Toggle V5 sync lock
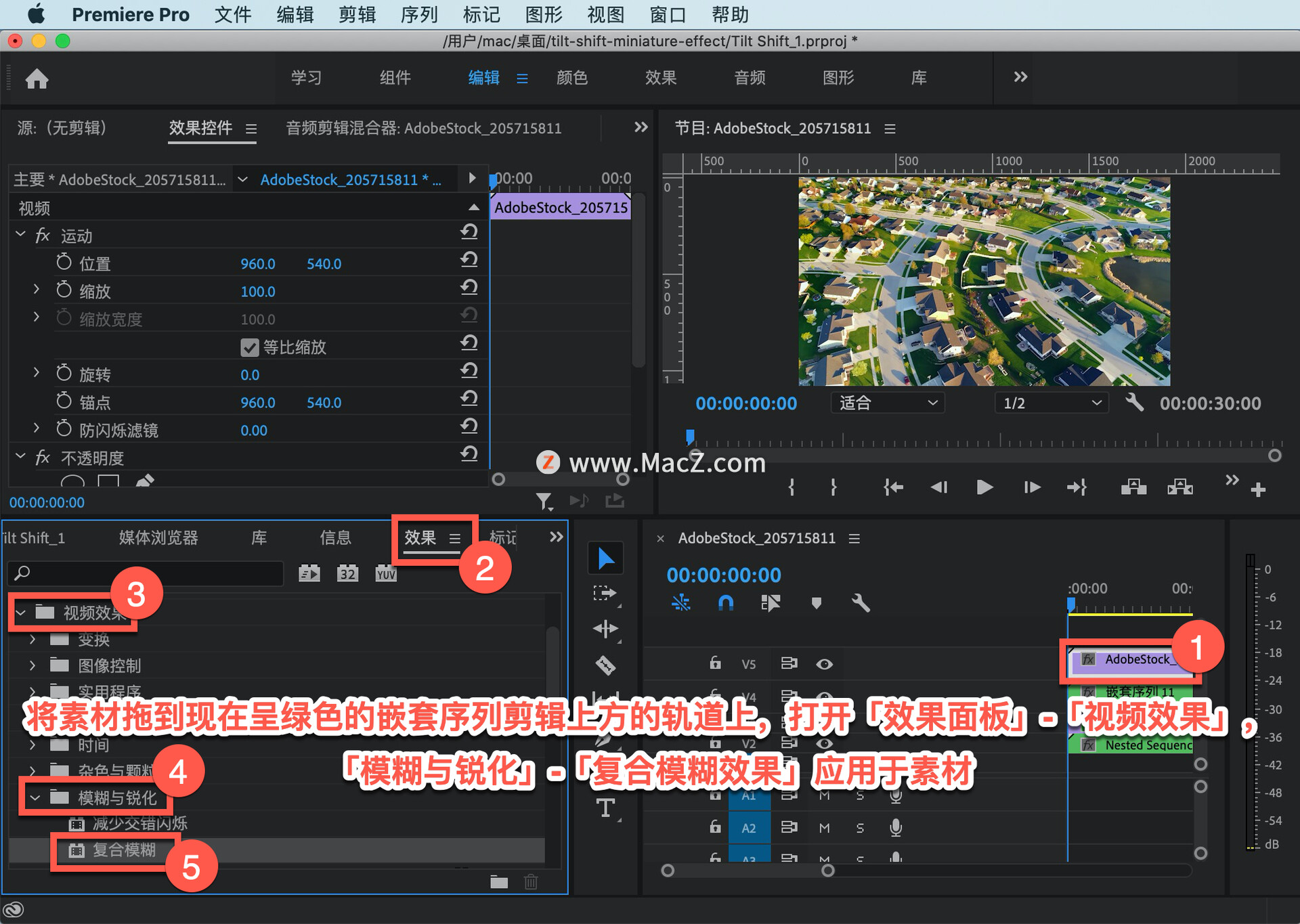Viewport: 1300px width, 924px height. 789,663
